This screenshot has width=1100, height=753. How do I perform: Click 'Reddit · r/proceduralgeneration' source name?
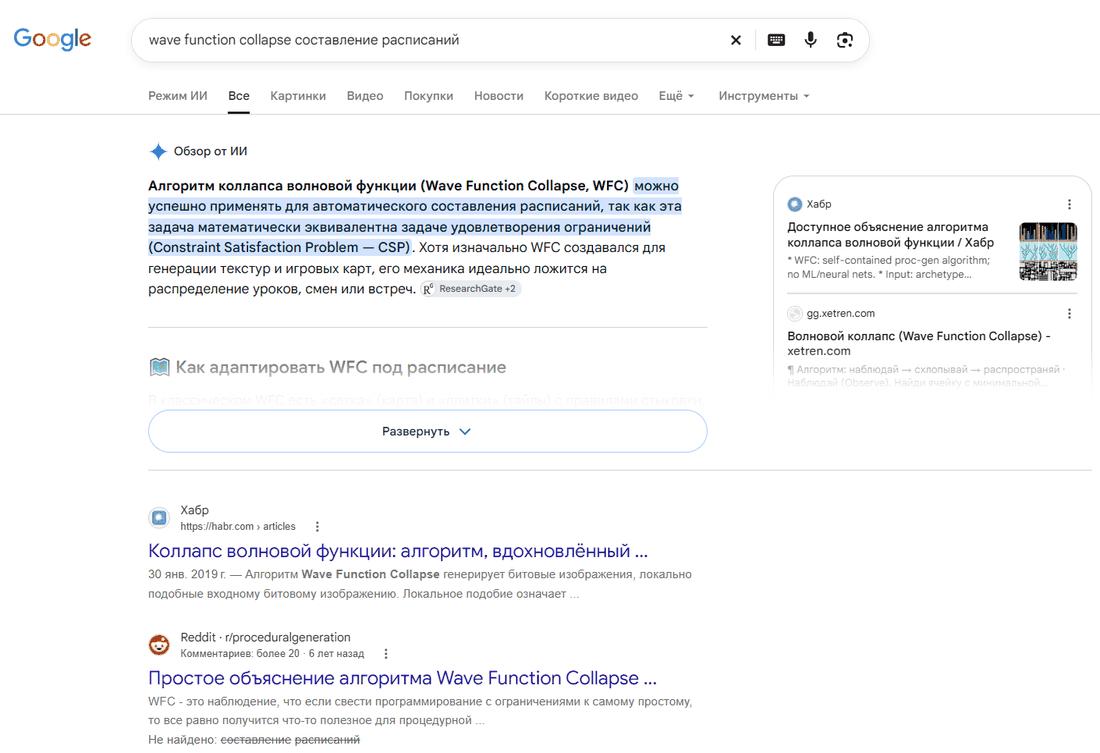[265, 637]
